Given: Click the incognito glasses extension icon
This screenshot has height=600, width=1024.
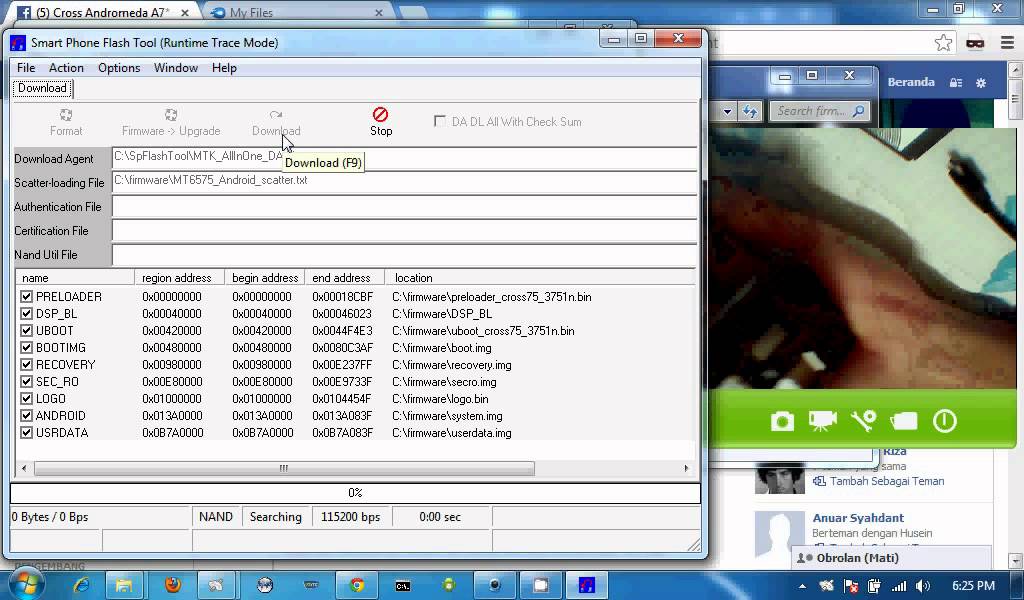Looking at the screenshot, I should (975, 43).
